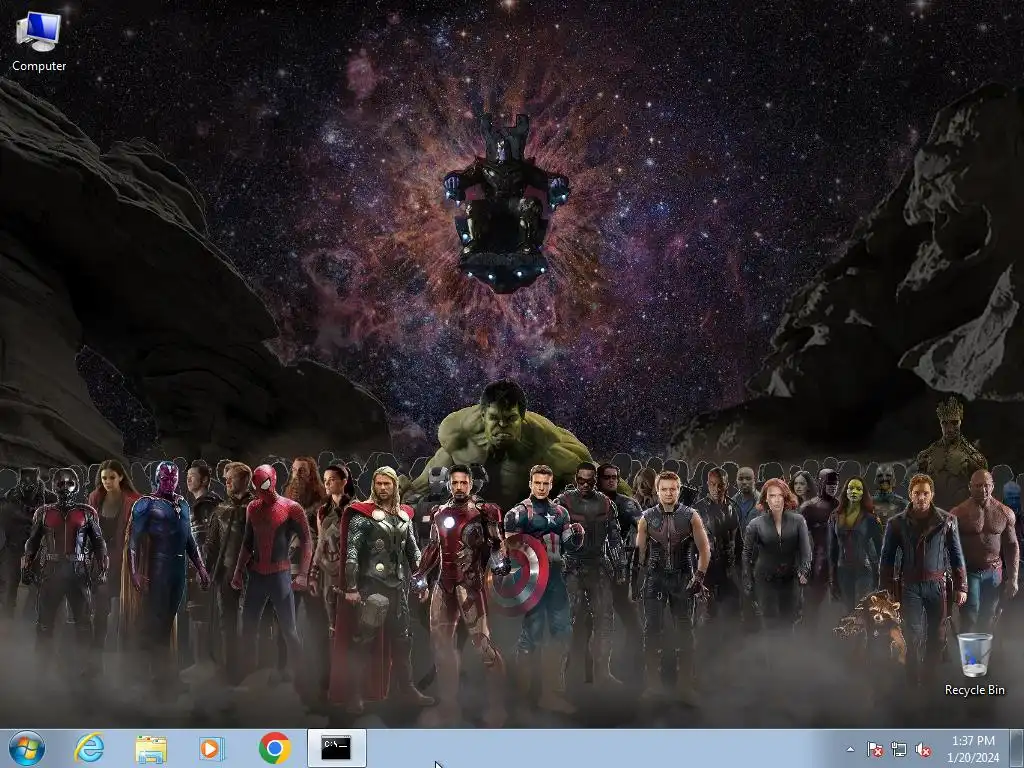Launch Internet Explorer from the taskbar
Screen dimensions: 1024x768
pos(89,748)
